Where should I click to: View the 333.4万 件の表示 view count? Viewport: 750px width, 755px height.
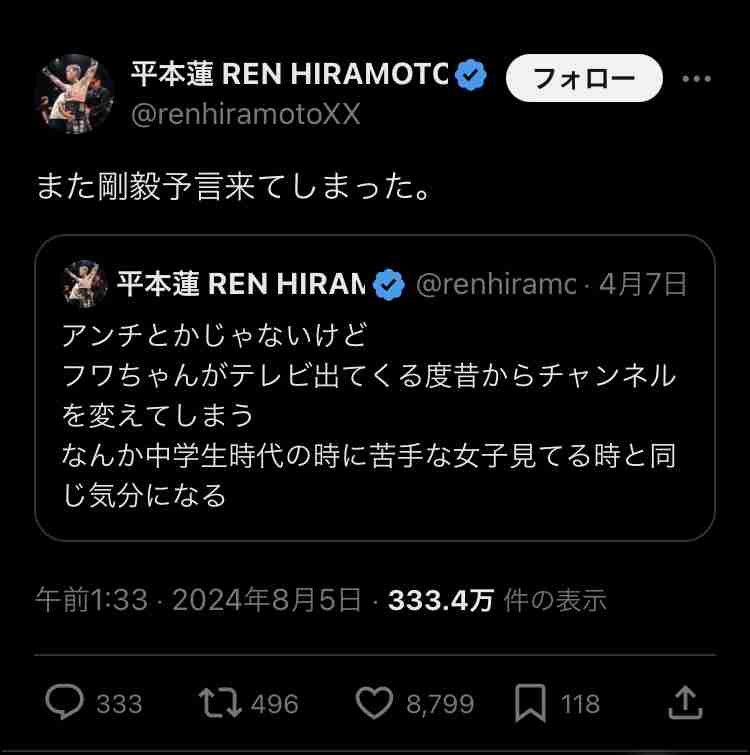click(497, 600)
